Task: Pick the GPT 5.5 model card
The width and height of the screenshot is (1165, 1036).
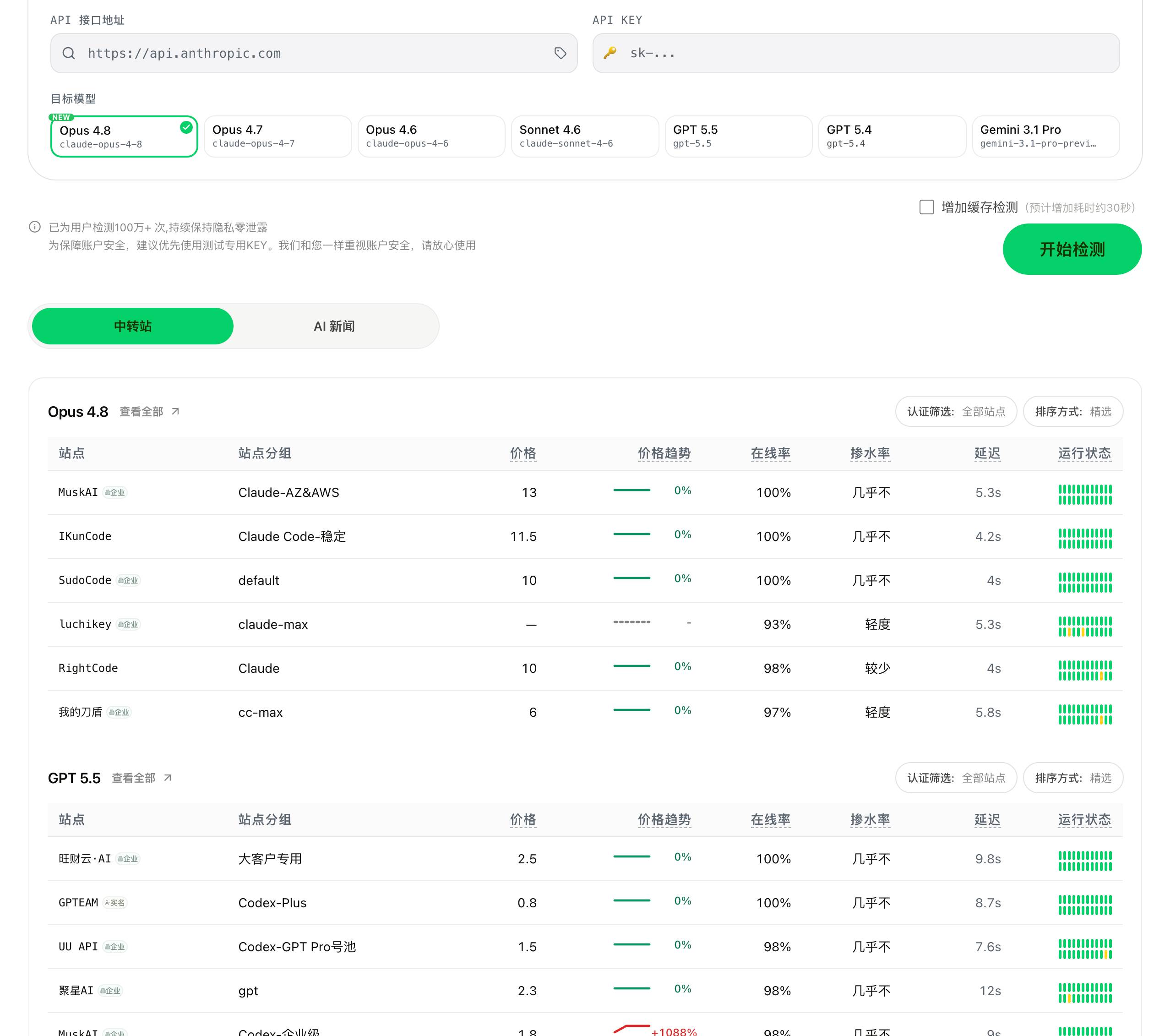Action: click(739, 136)
